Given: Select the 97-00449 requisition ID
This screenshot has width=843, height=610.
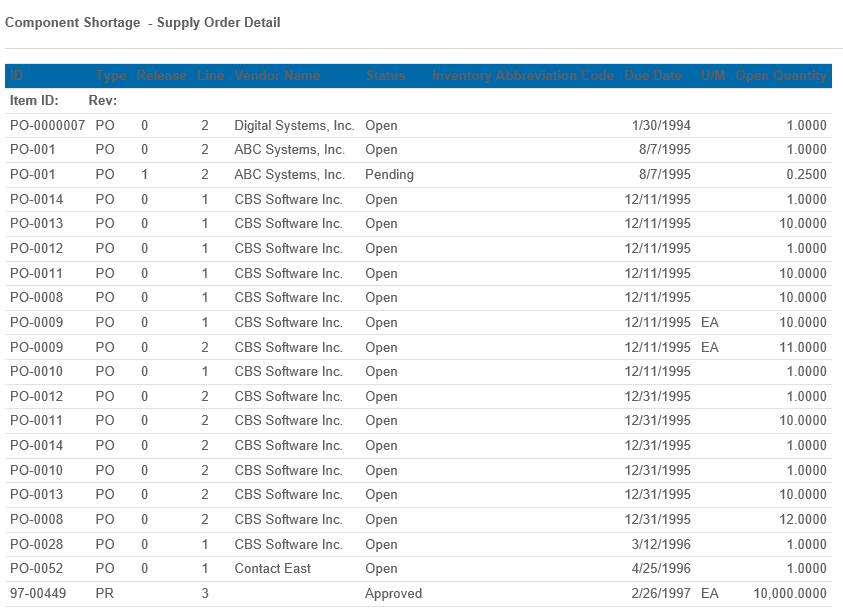Looking at the screenshot, I should click(x=37, y=594).
